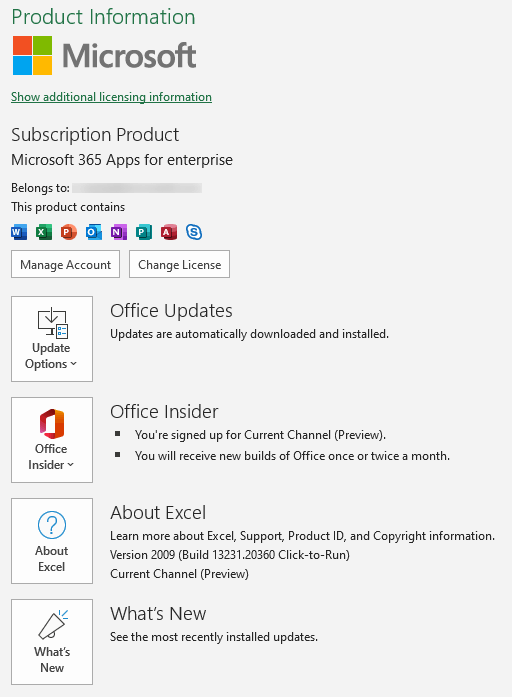Screen dimensions: 512x697
Task: Click the Skype for Business icon
Action: tap(194, 232)
